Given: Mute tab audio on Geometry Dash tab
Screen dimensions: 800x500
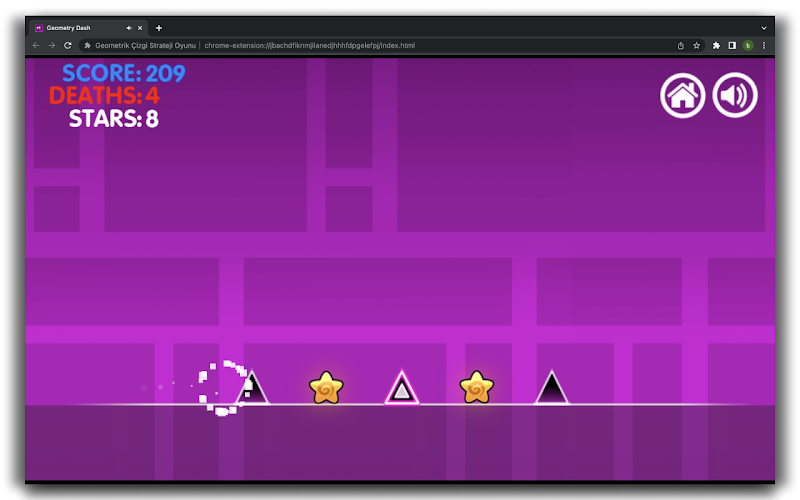Looking at the screenshot, I should click(129, 28).
